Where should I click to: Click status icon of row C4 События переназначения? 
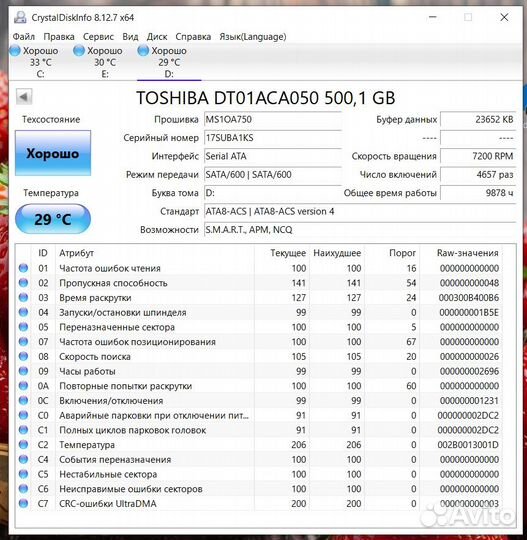(x=23, y=459)
